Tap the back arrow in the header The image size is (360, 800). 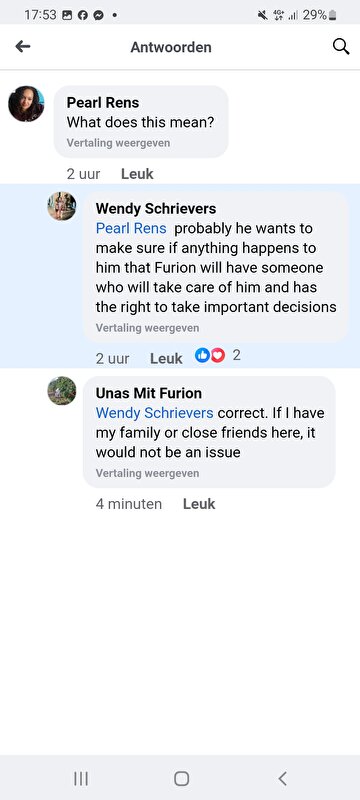pyautogui.click(x=23, y=47)
